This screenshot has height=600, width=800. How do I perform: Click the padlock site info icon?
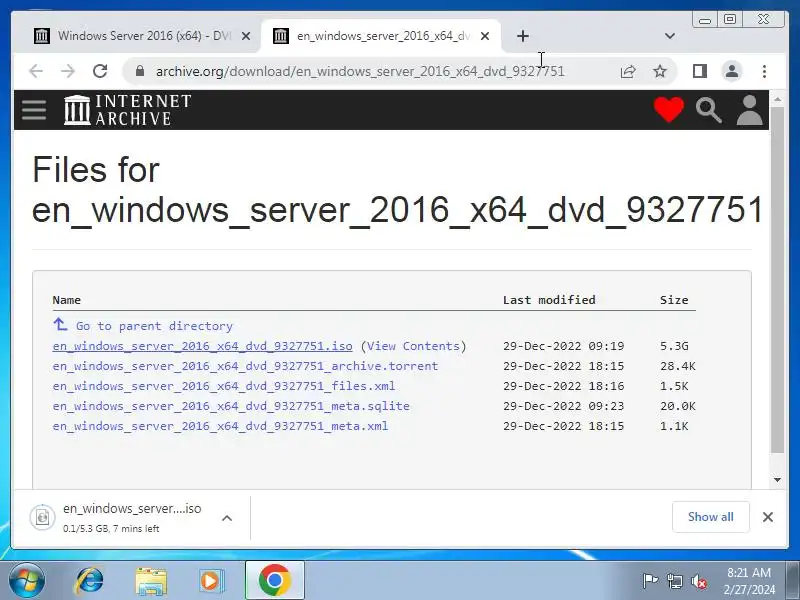tap(140, 71)
